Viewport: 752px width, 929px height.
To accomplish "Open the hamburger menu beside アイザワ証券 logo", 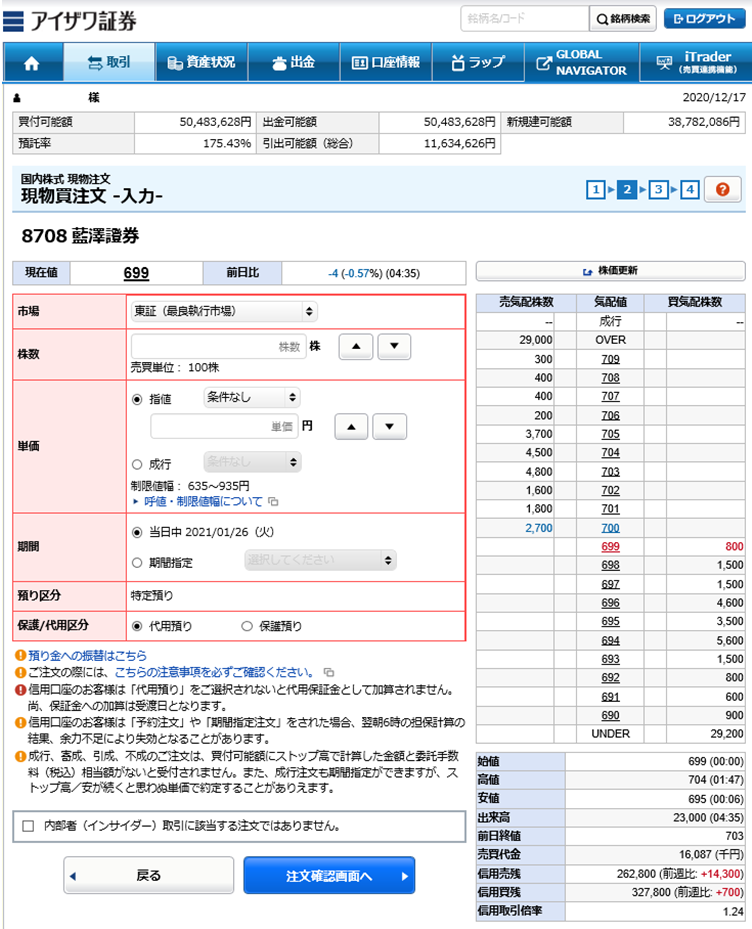I will [13, 21].
